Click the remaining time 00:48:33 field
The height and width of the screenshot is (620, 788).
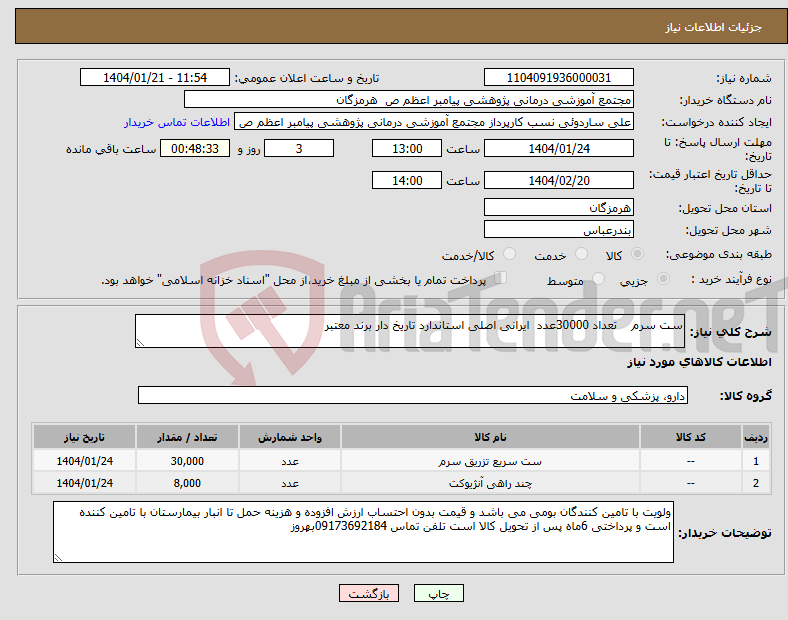pos(194,148)
